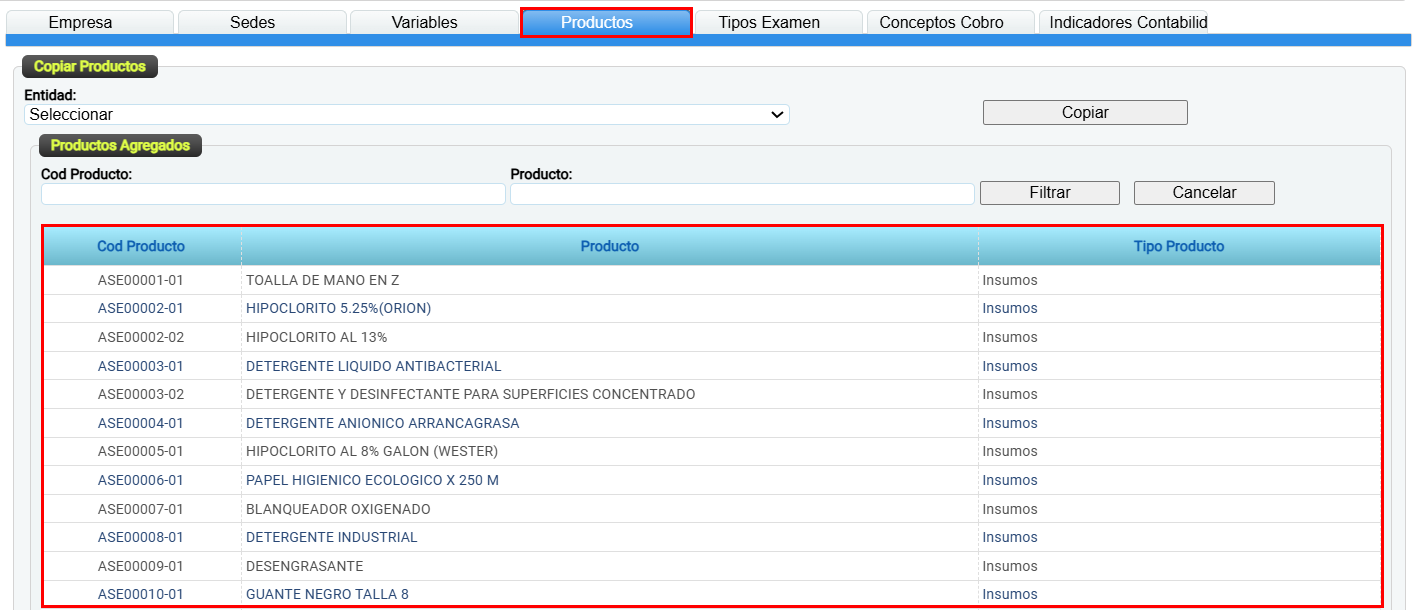Click the Tipo Producto column header
Viewport: 1414px width, 610px height.
1178,246
